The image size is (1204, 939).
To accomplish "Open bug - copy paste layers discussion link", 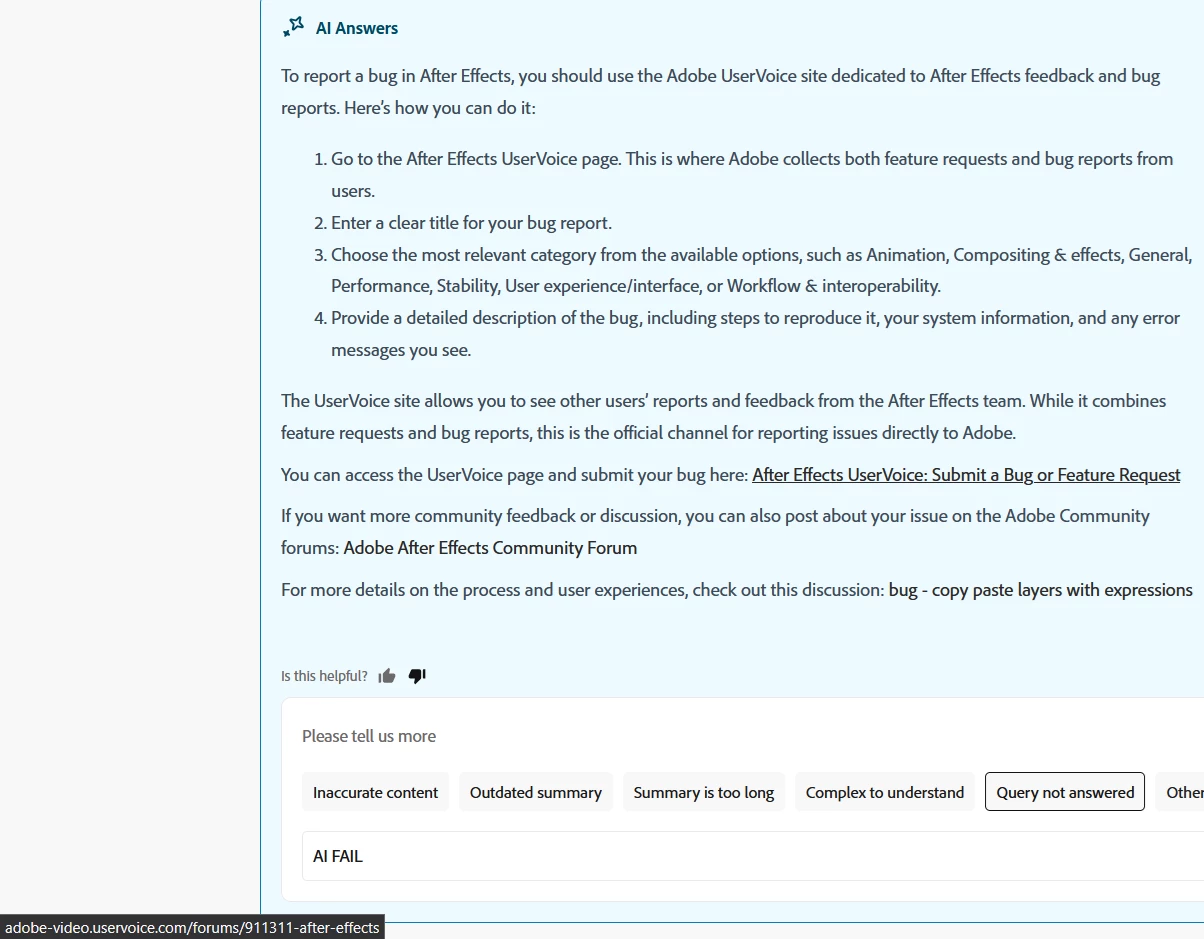I will tap(1040, 590).
